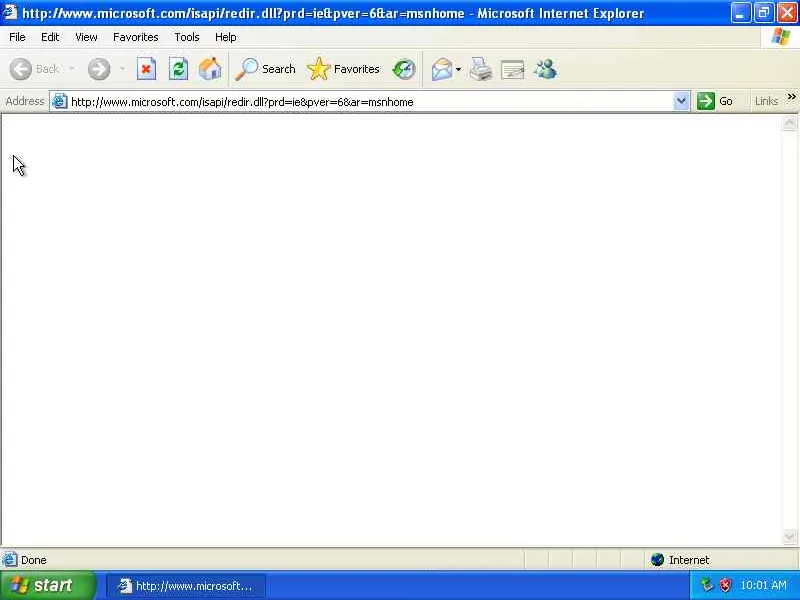This screenshot has width=800, height=600.
Task: Open the View menu
Action: point(86,37)
